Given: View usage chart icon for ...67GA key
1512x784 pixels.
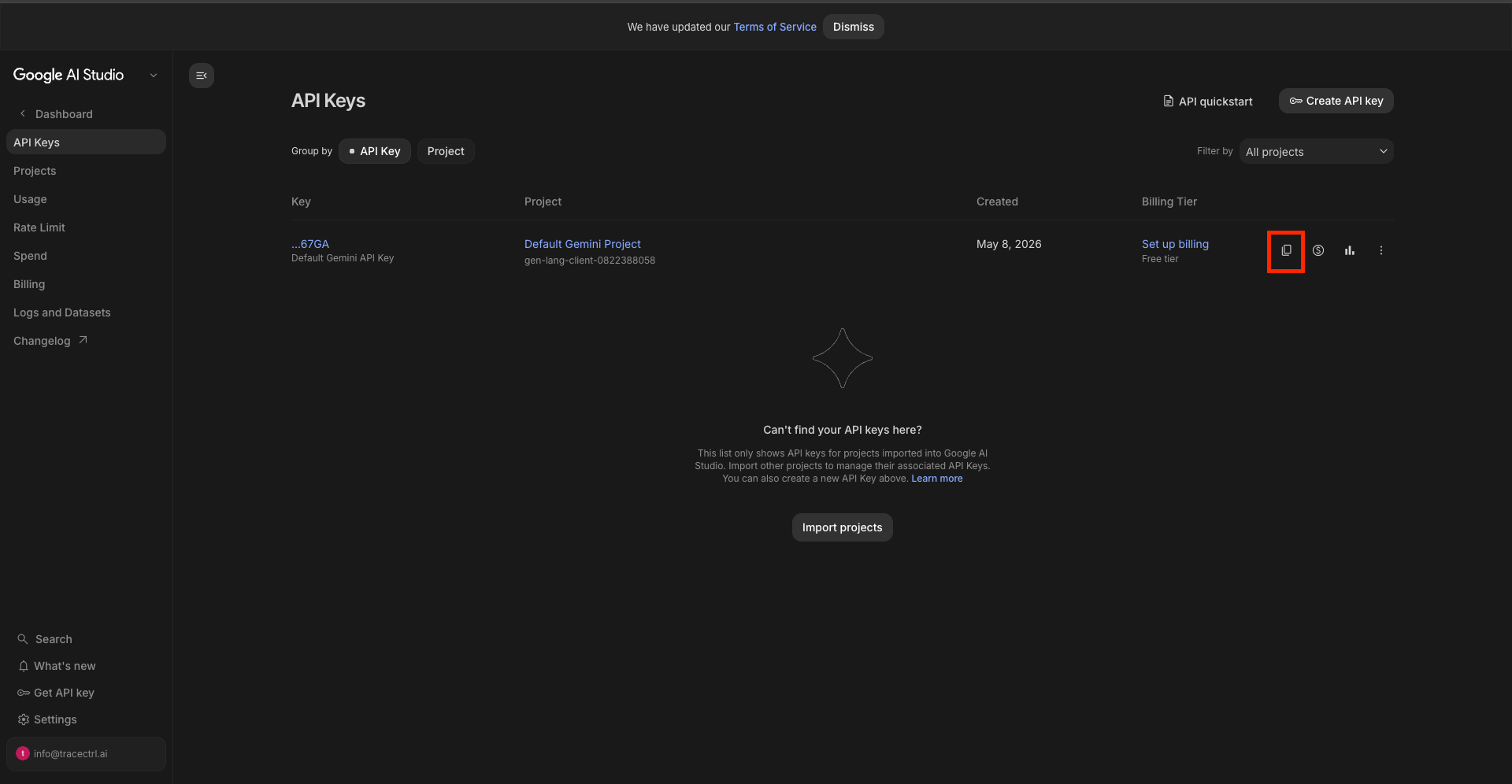Looking at the screenshot, I should coord(1350,250).
